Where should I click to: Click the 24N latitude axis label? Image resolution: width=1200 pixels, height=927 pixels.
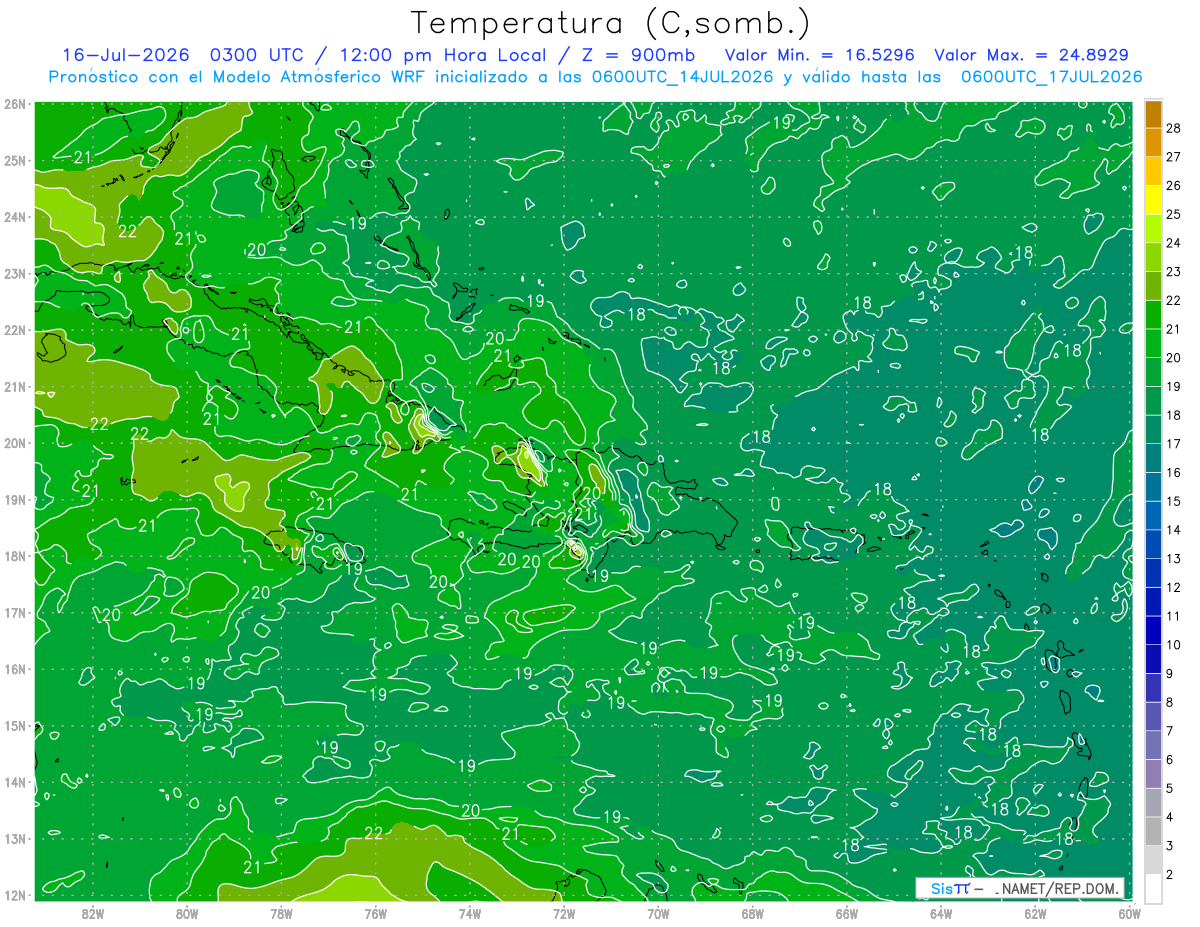click(x=14, y=217)
